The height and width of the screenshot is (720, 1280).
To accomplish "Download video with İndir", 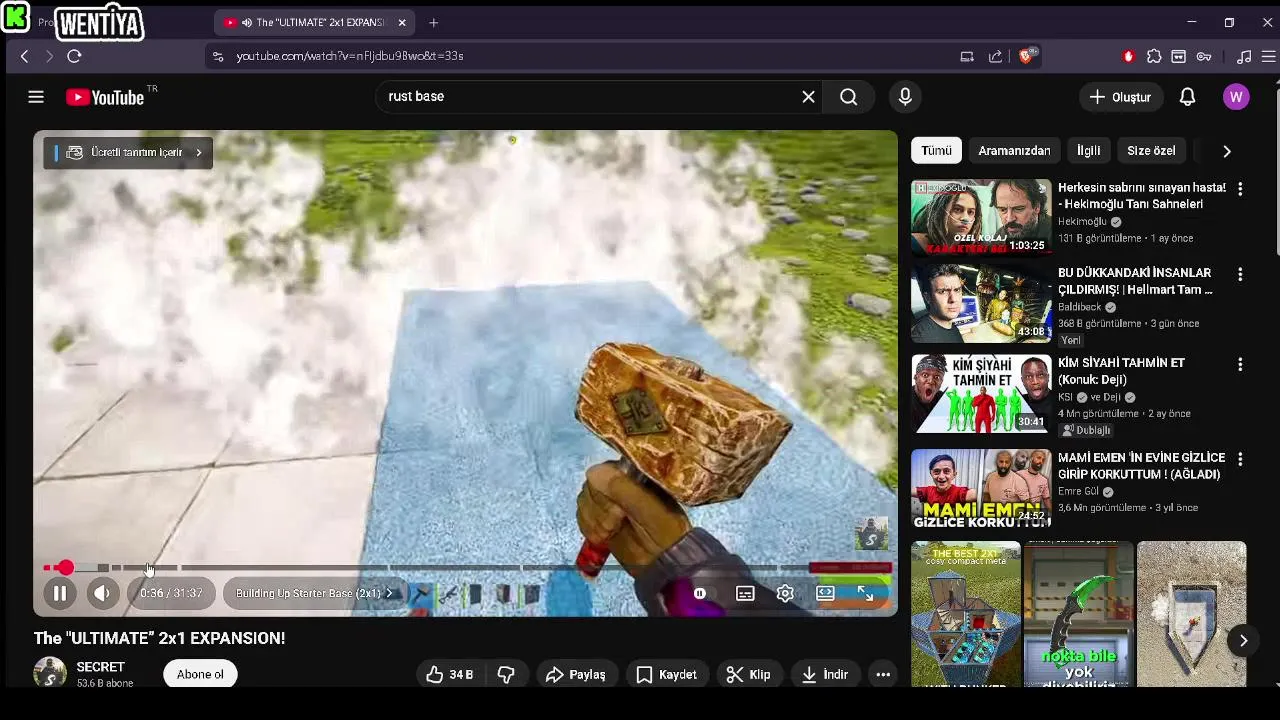I will 825,675.
